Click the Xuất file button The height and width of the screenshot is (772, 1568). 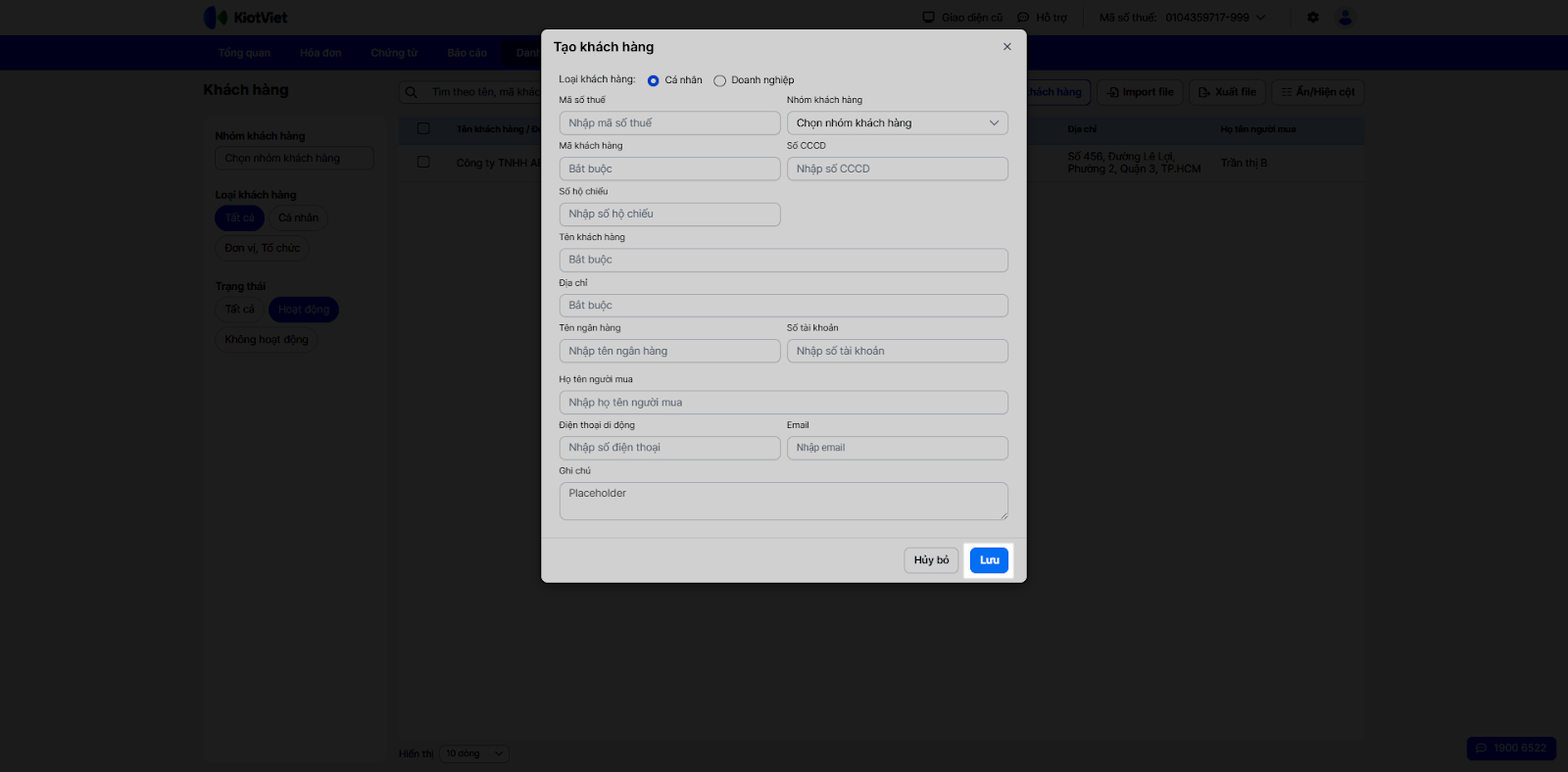tap(1227, 92)
